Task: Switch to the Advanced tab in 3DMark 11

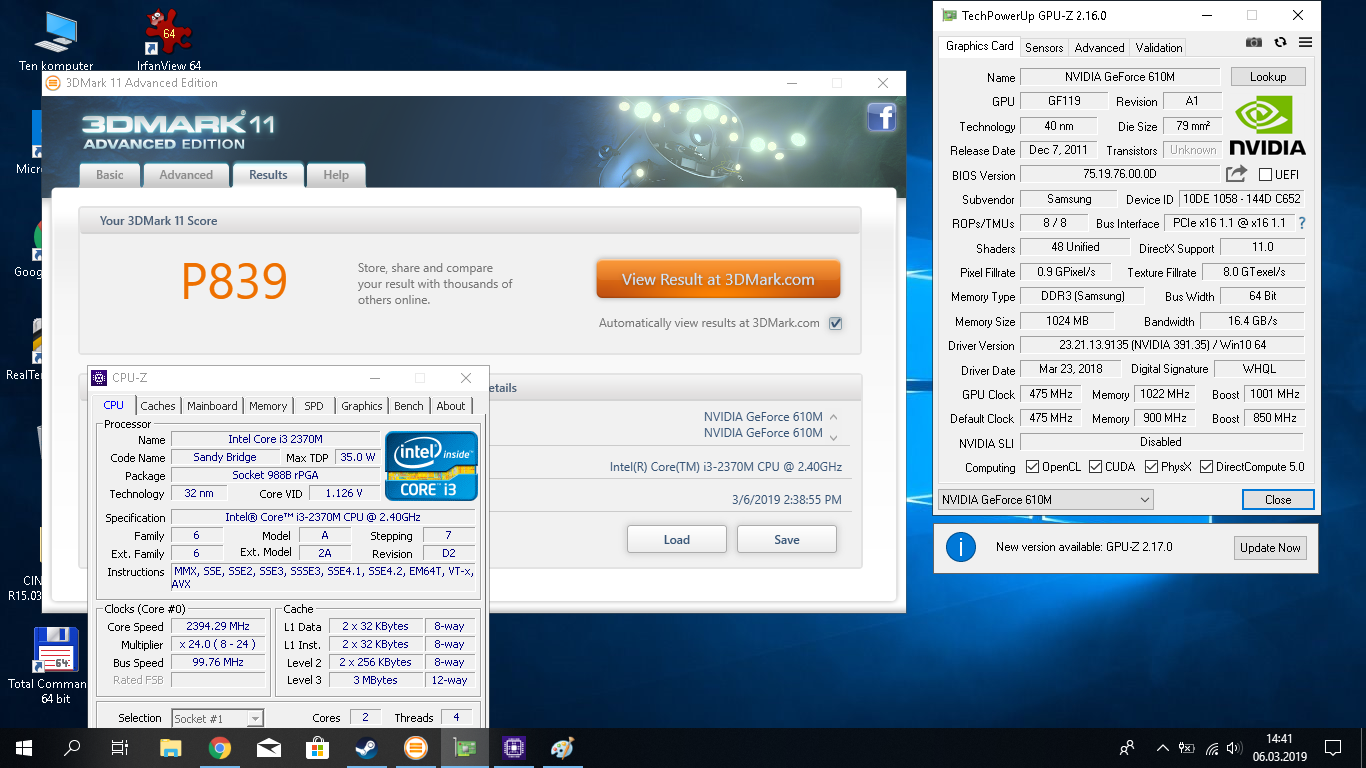Action: pyautogui.click(x=186, y=175)
